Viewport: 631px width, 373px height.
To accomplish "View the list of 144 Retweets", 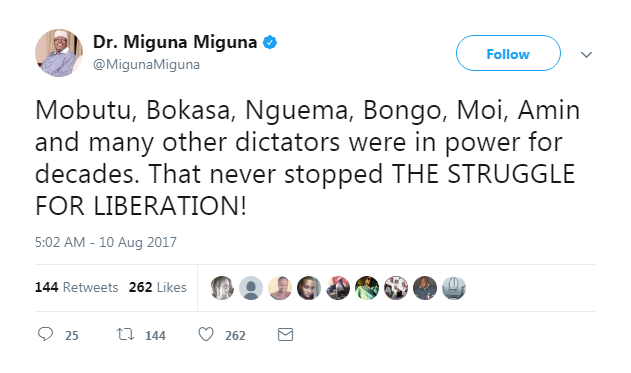I will click(76, 287).
